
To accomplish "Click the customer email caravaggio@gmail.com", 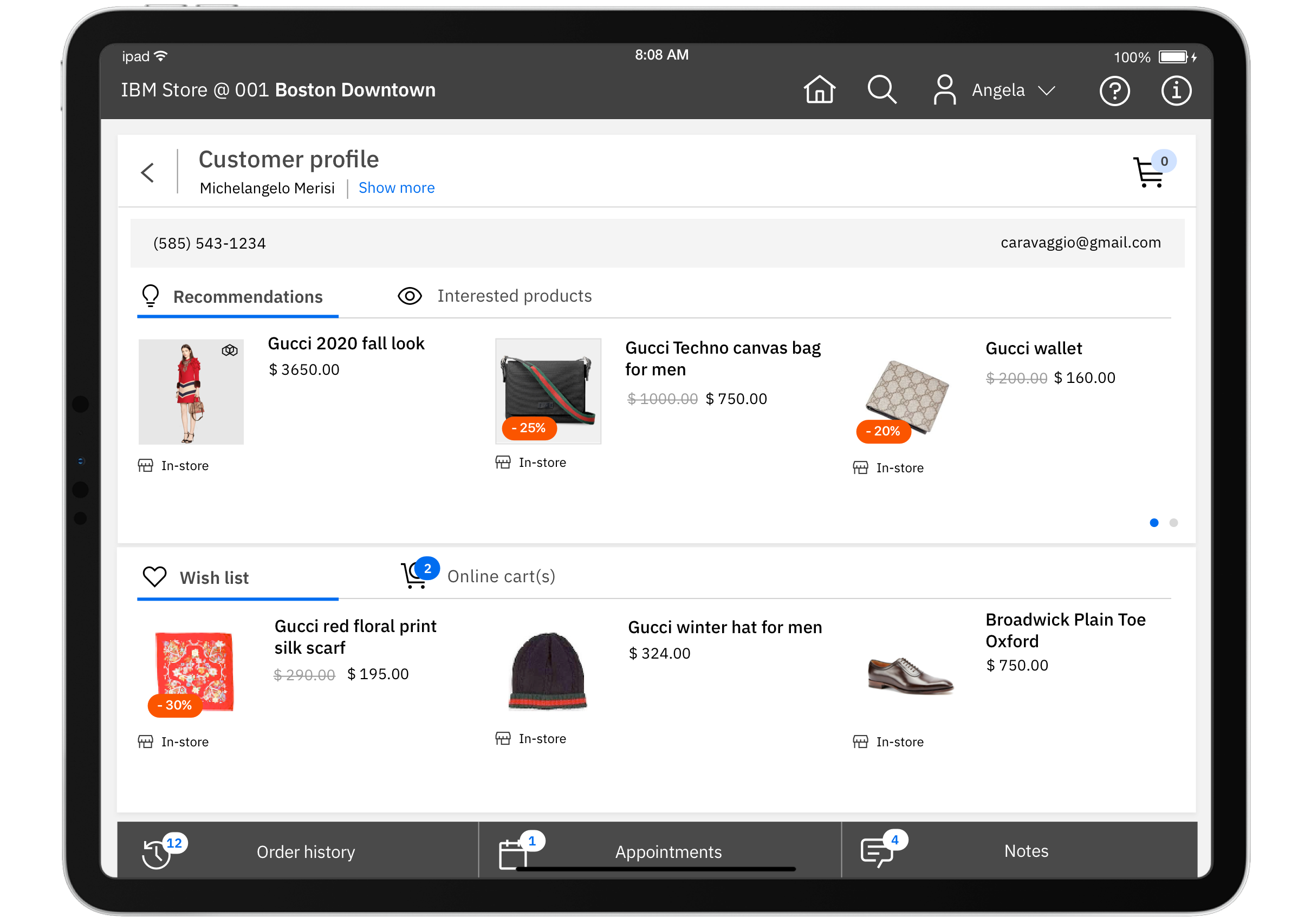I will point(1080,243).
